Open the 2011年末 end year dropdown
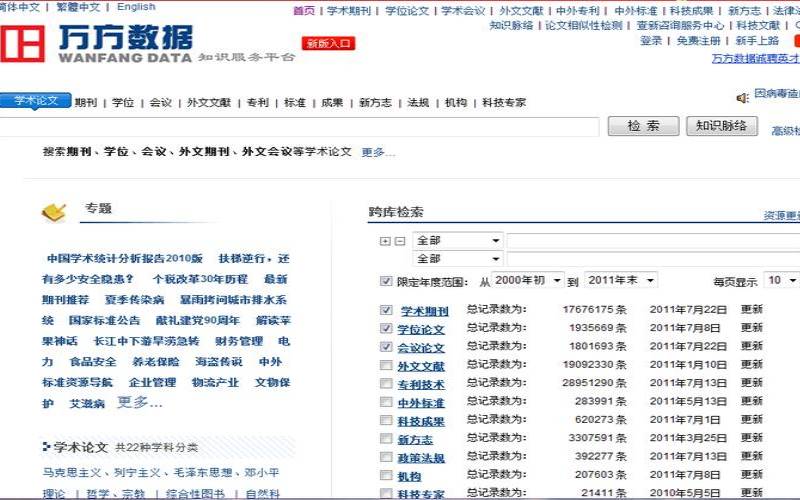 (x=620, y=280)
